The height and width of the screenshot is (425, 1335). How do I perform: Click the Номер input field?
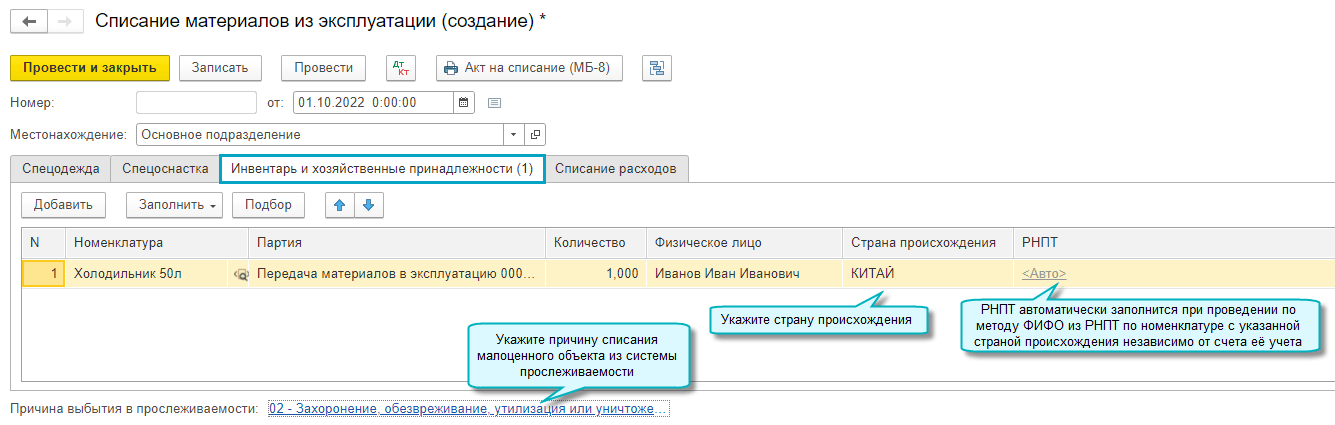197,102
